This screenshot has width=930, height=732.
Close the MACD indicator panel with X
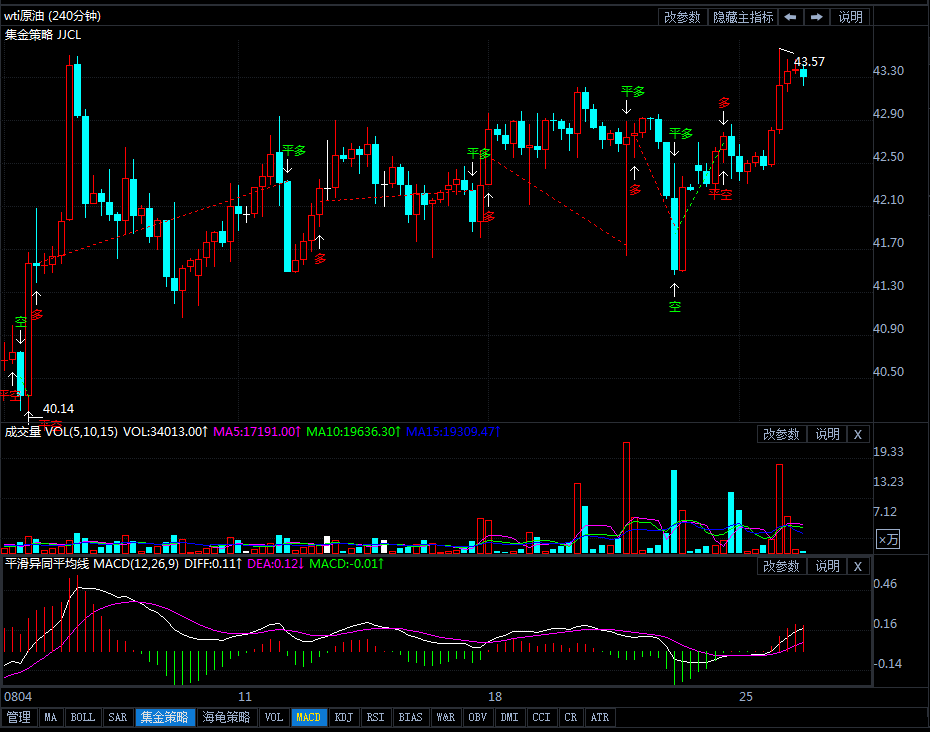858,566
